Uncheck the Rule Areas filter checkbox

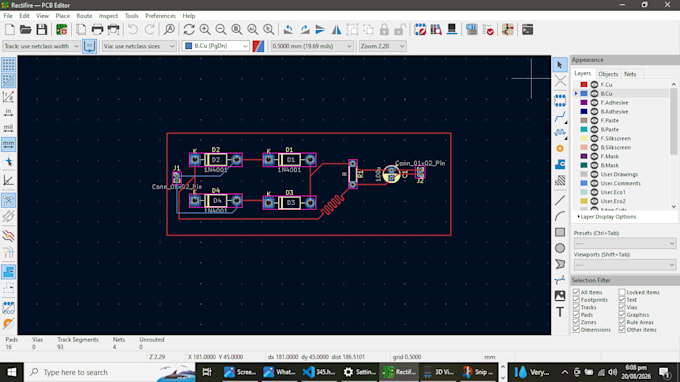point(622,322)
